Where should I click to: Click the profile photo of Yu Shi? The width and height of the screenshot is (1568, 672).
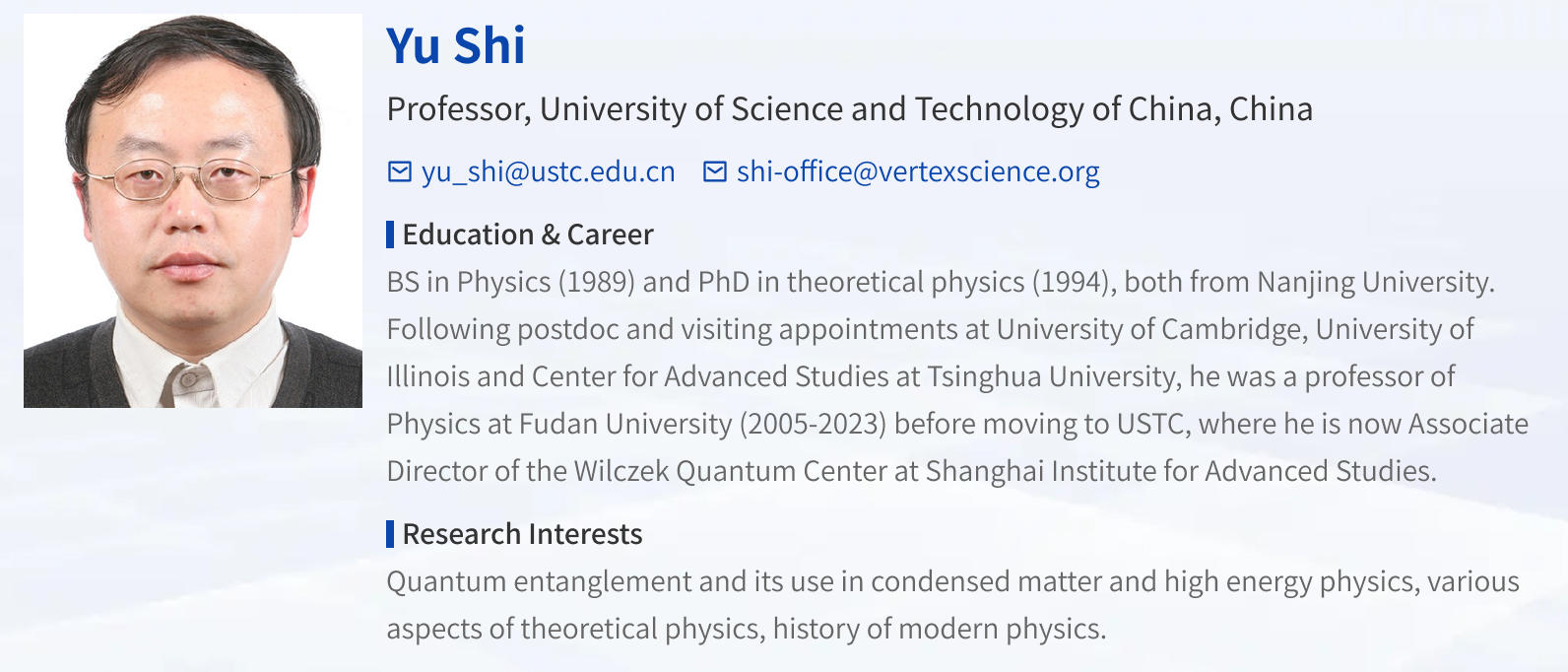(193, 211)
